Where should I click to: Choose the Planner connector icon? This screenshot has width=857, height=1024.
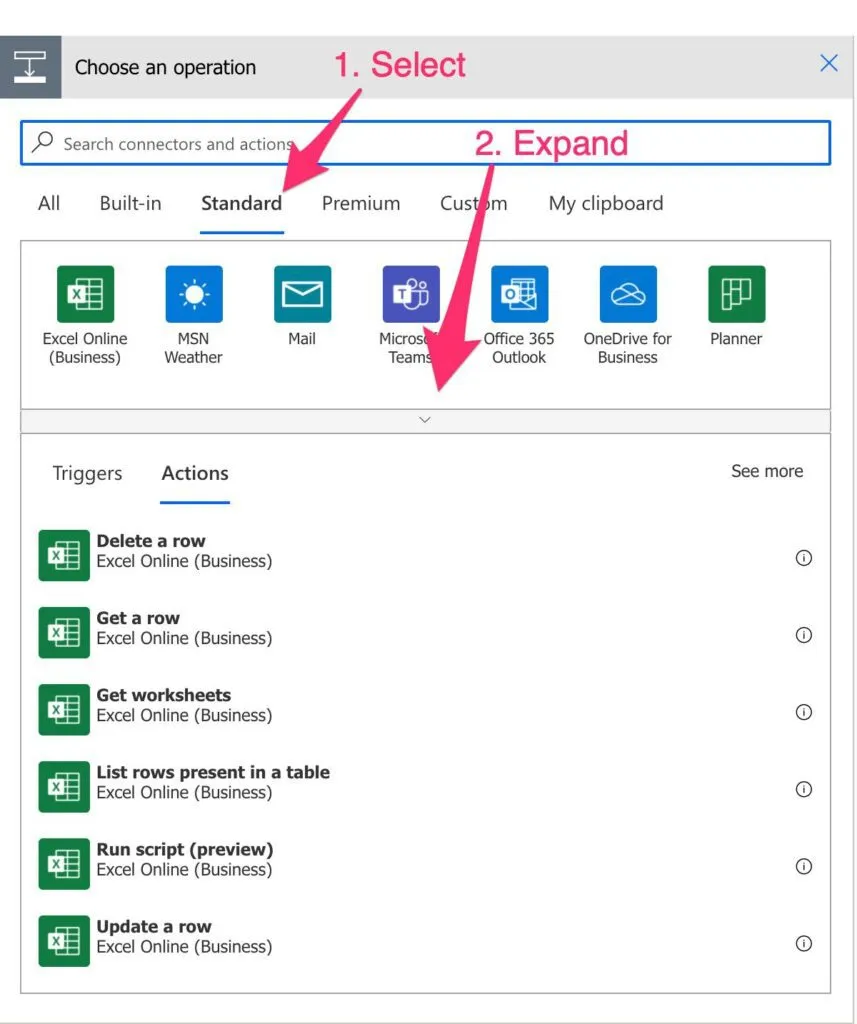736,294
